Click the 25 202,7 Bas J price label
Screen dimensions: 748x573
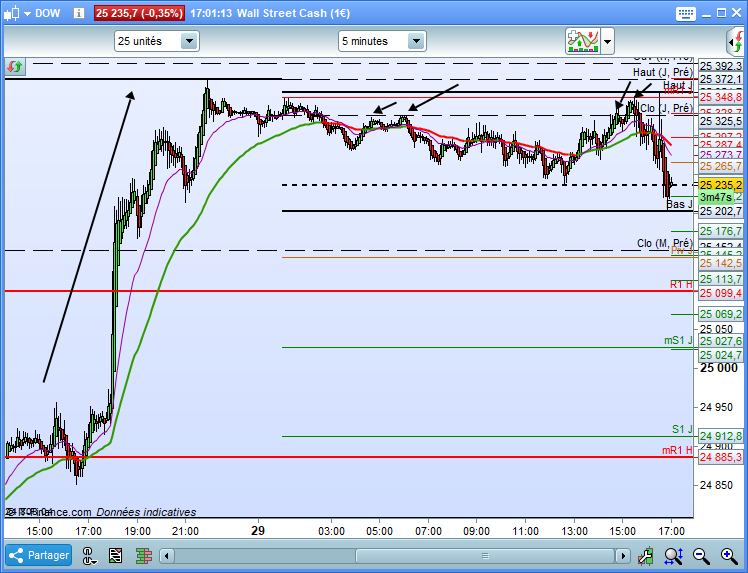coord(721,211)
